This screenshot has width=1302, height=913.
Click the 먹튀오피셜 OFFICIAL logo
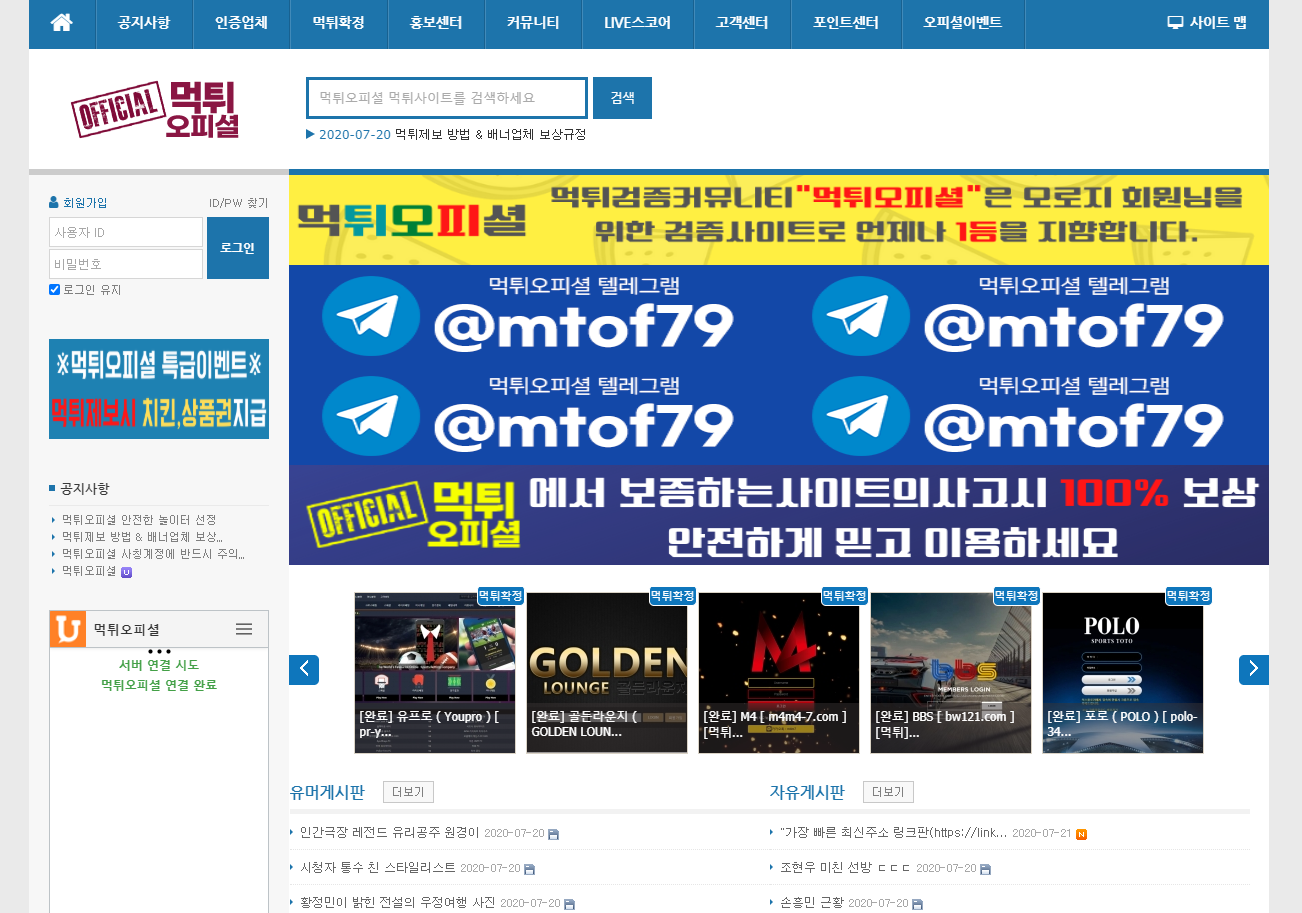155,109
